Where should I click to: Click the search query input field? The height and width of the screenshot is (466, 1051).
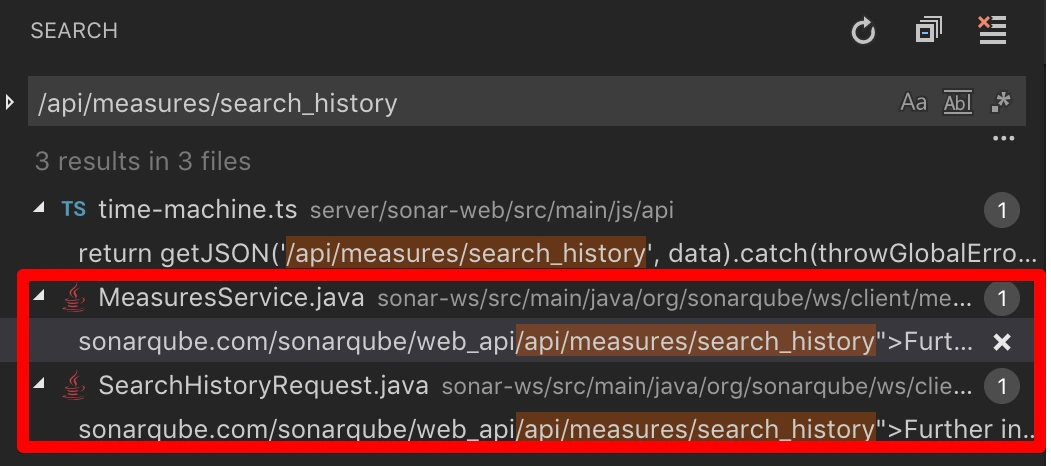460,102
